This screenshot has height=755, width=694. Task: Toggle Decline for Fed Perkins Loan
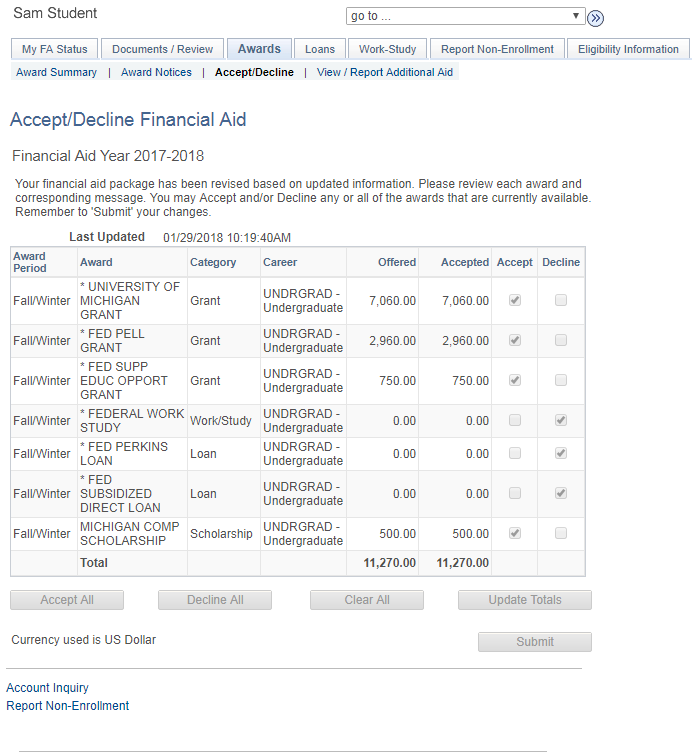[x=561, y=453]
